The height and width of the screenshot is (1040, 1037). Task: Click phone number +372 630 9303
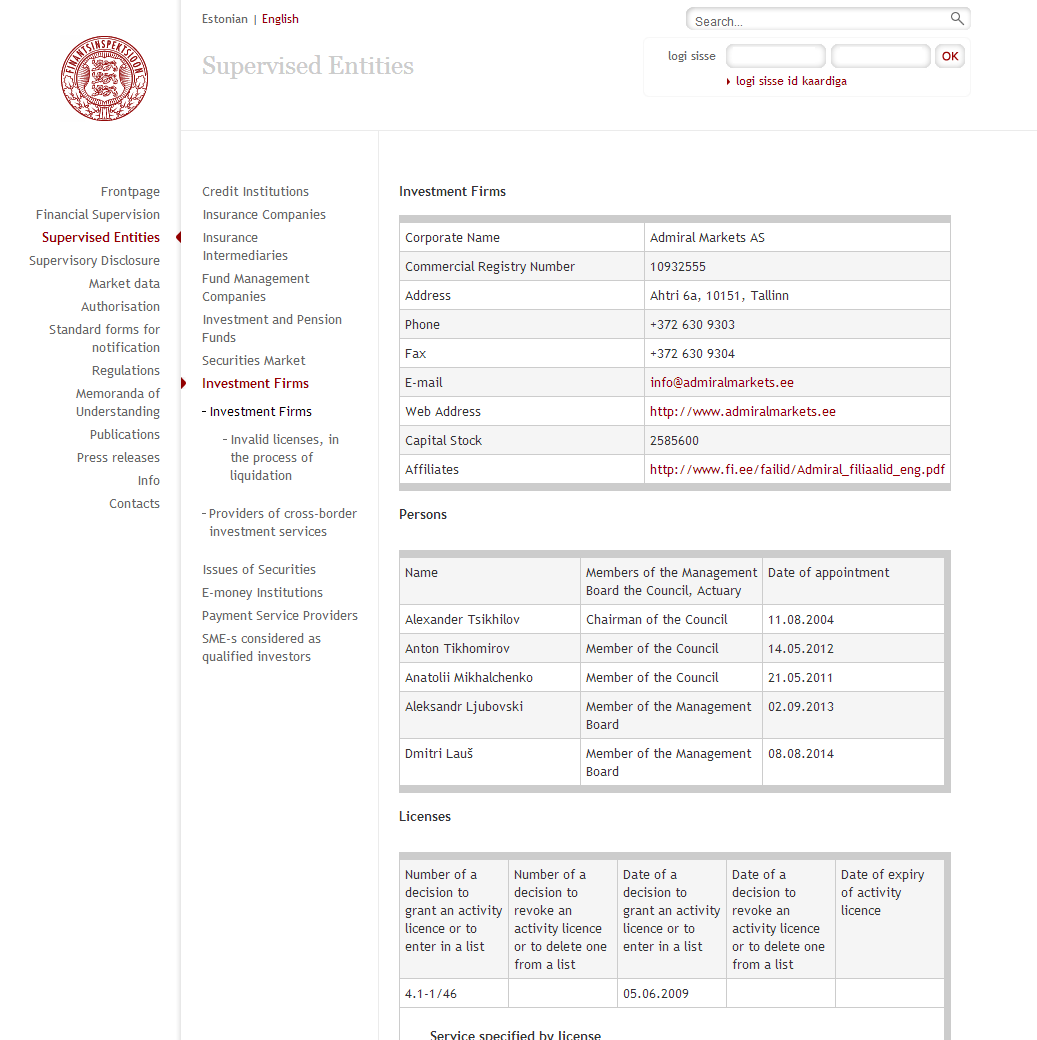click(x=692, y=325)
